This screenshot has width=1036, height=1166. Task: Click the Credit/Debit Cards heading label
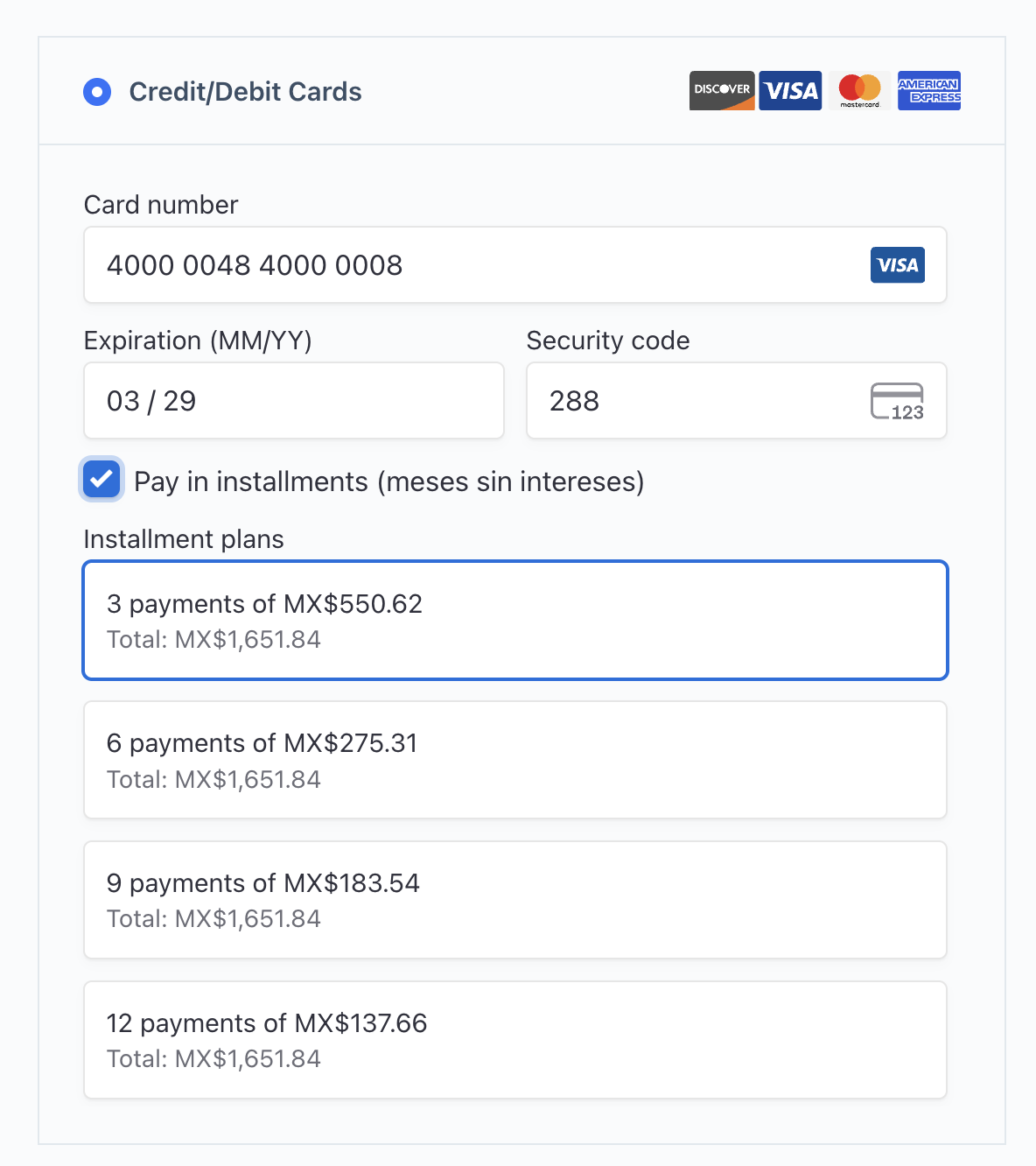[x=245, y=92]
